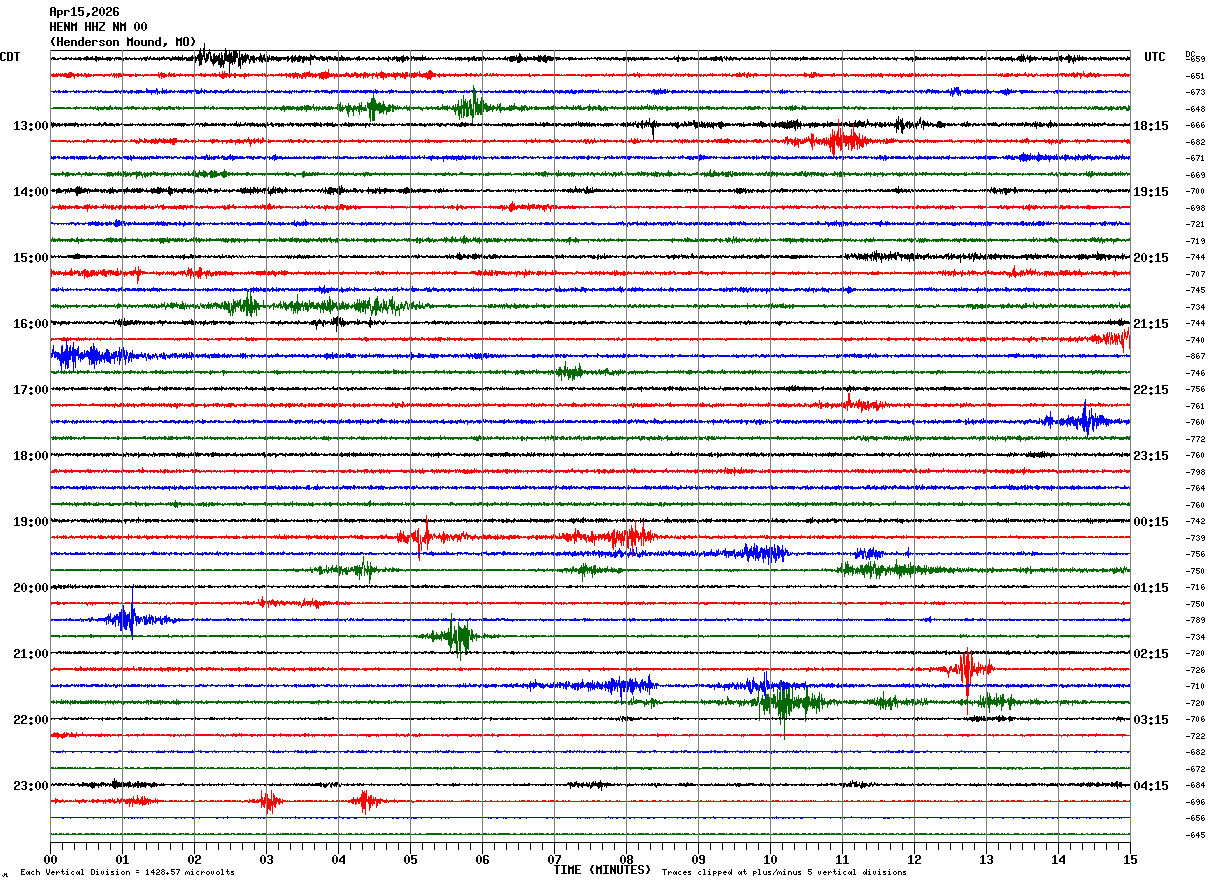This screenshot has height=886, width=1210.
Task: Select the 22:00 CDT hour label
Action: (30, 720)
